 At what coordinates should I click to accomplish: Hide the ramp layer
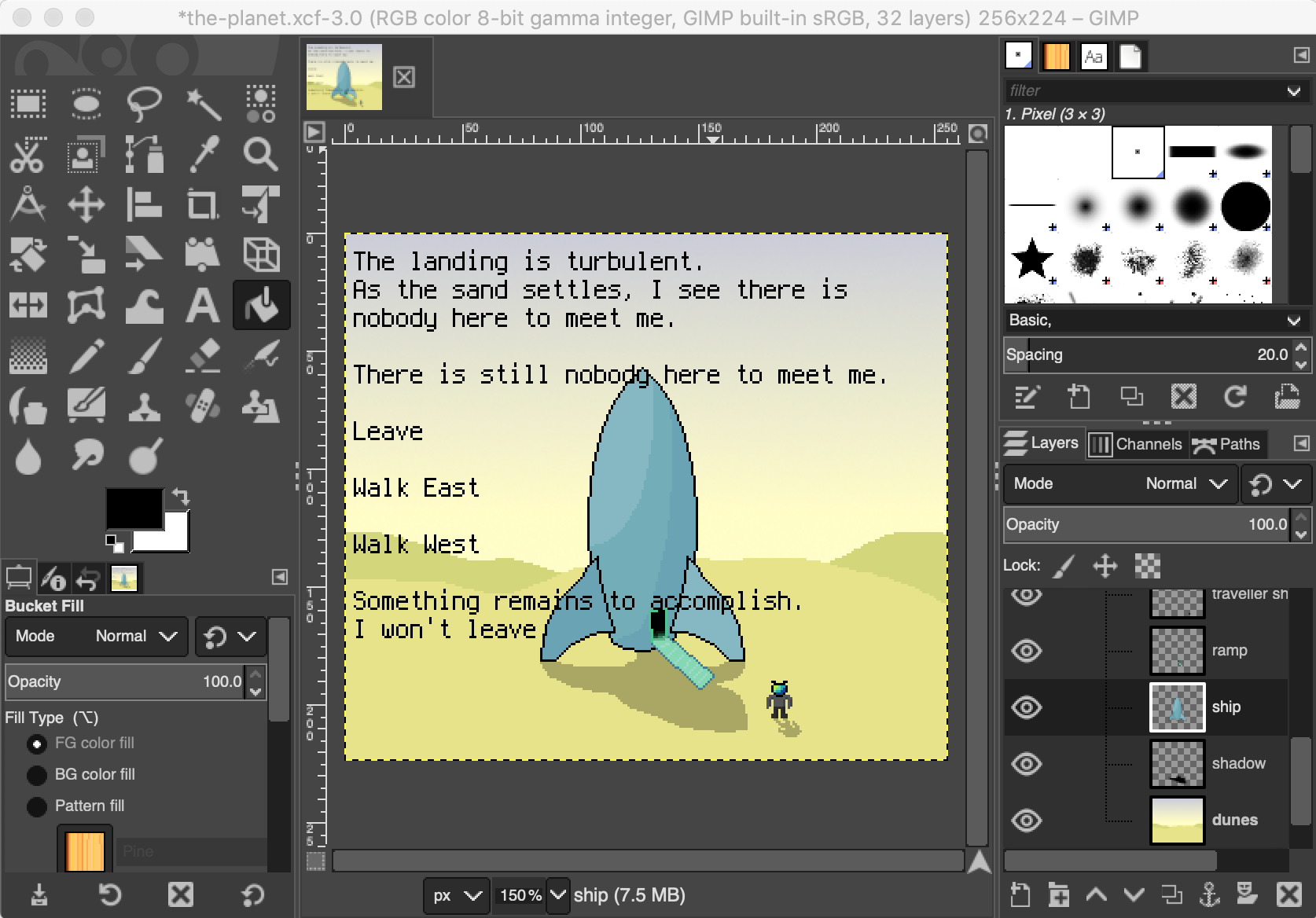pos(1027,651)
